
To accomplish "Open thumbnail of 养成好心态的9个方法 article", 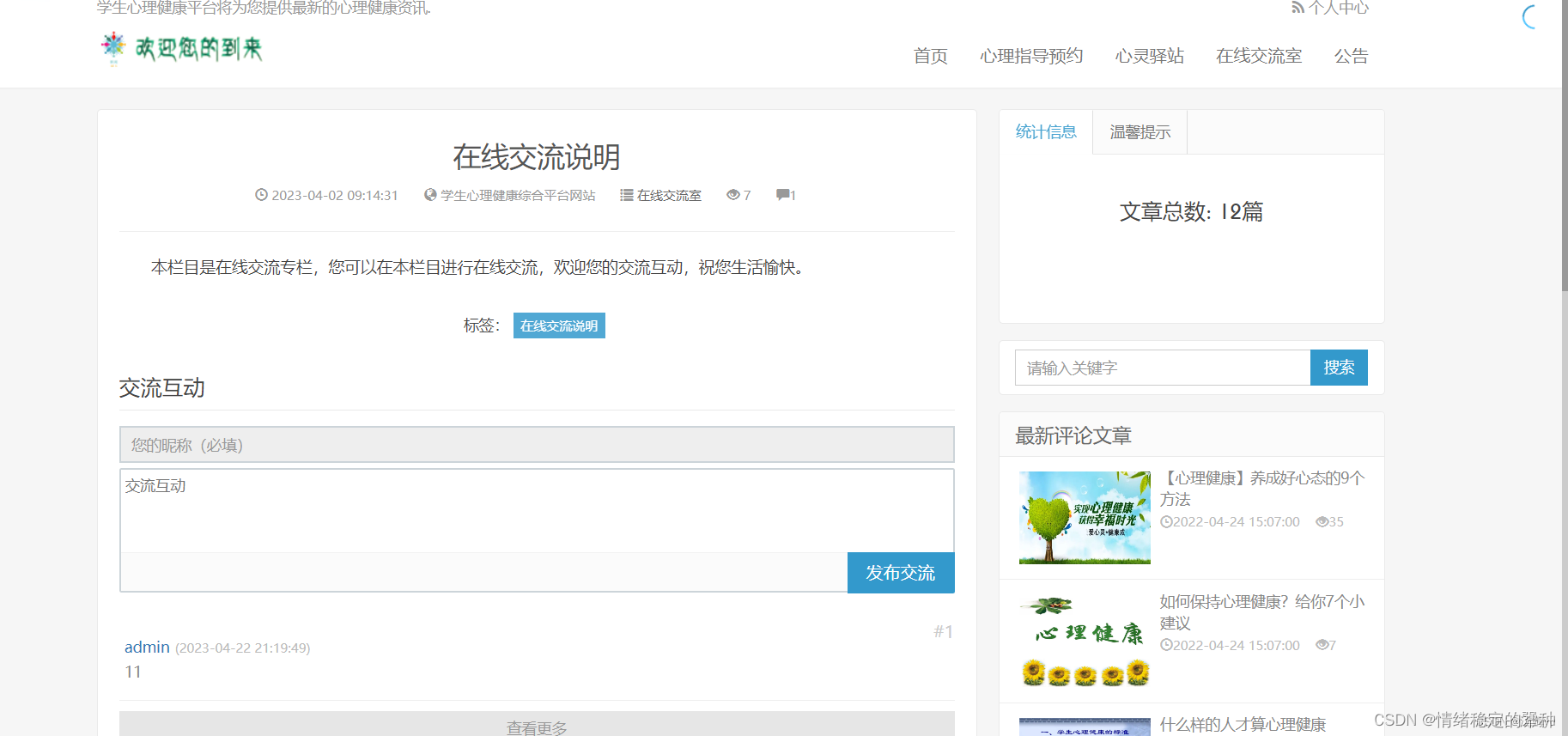I will pyautogui.click(x=1085, y=518).
